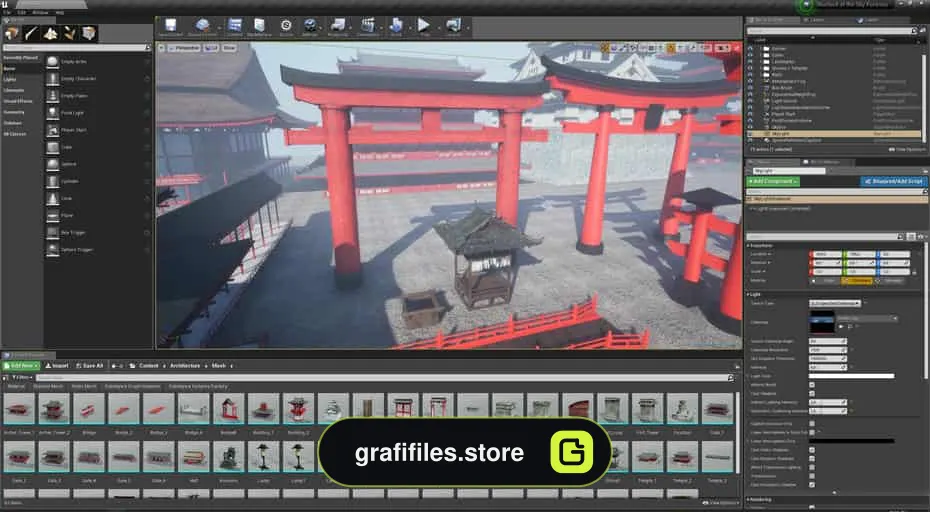This screenshot has width=930, height=512.
Task: Click the Substance toolbar icon
Action: pyautogui.click(x=286, y=27)
